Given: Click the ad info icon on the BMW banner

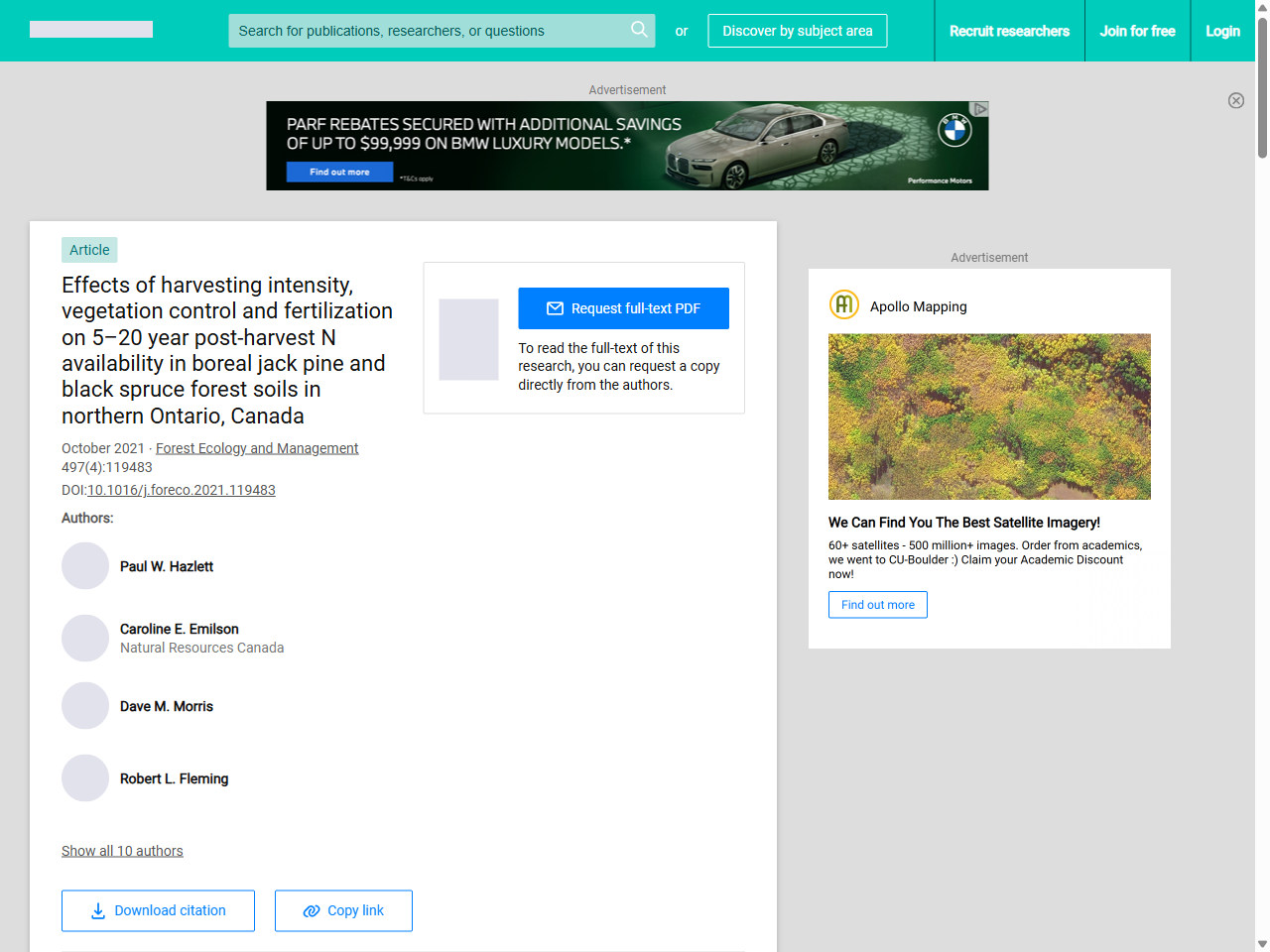Looking at the screenshot, I should [x=980, y=107].
